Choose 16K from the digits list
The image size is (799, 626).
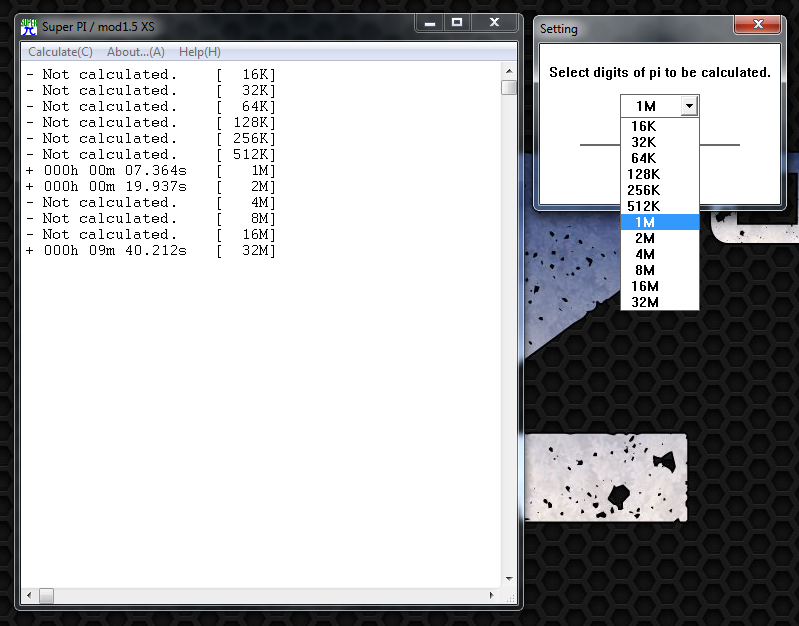tap(659, 126)
